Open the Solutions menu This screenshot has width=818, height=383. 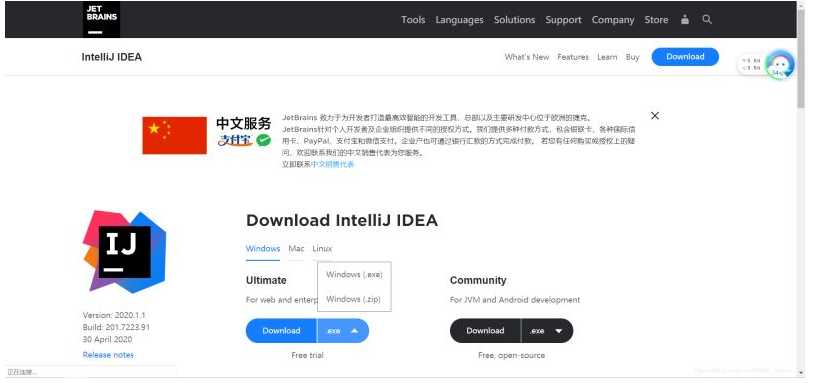(x=514, y=20)
